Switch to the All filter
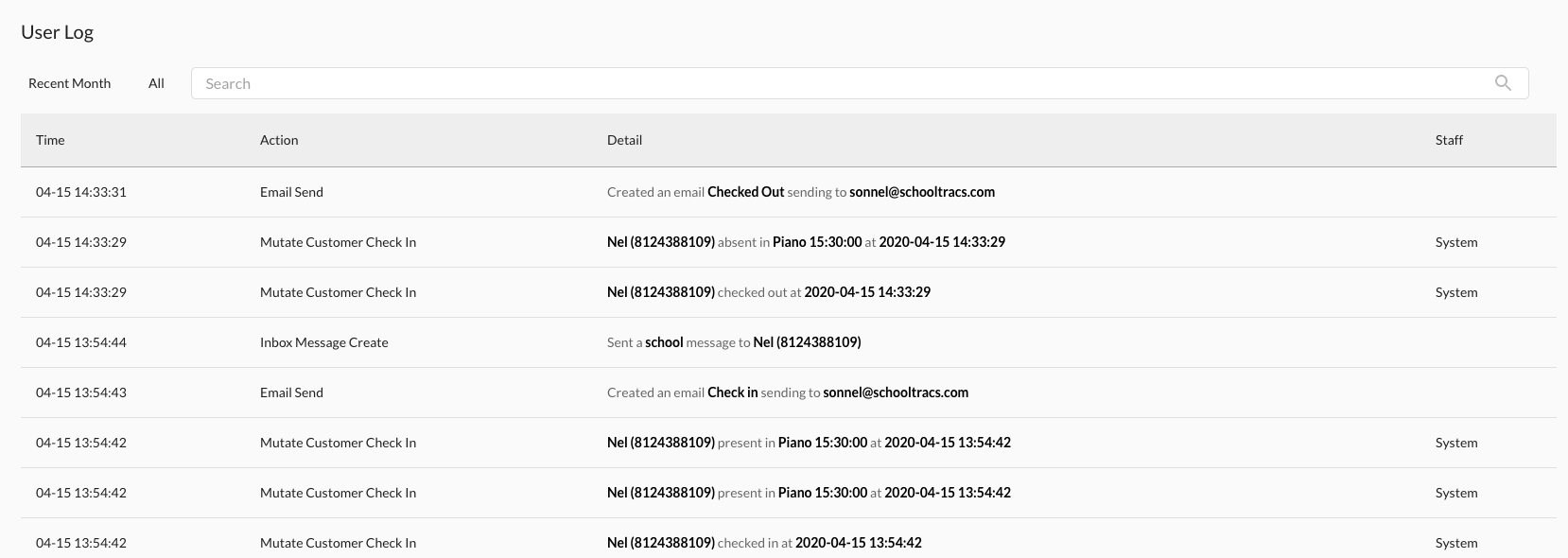This screenshot has width=1568, height=558. coord(156,83)
